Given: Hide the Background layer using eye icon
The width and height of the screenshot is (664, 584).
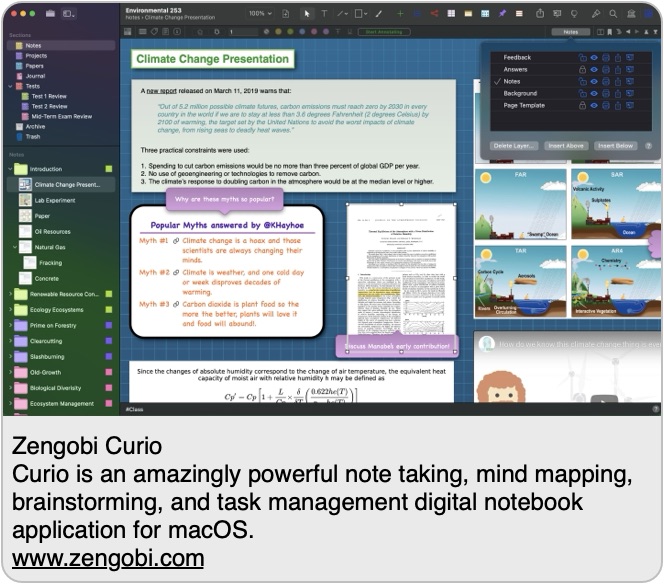Looking at the screenshot, I should point(594,93).
